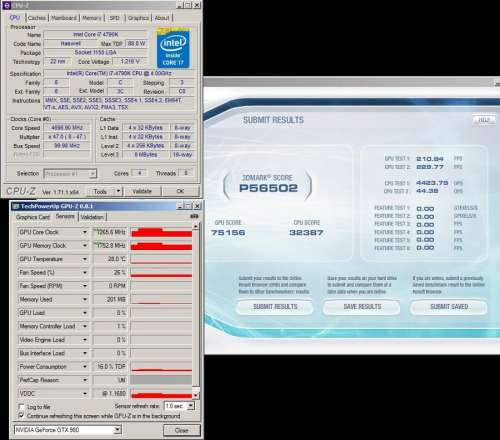The width and height of the screenshot is (500, 440).
Task: Toggle Continue refreshing in background checkbox
Action: [x=21, y=416]
